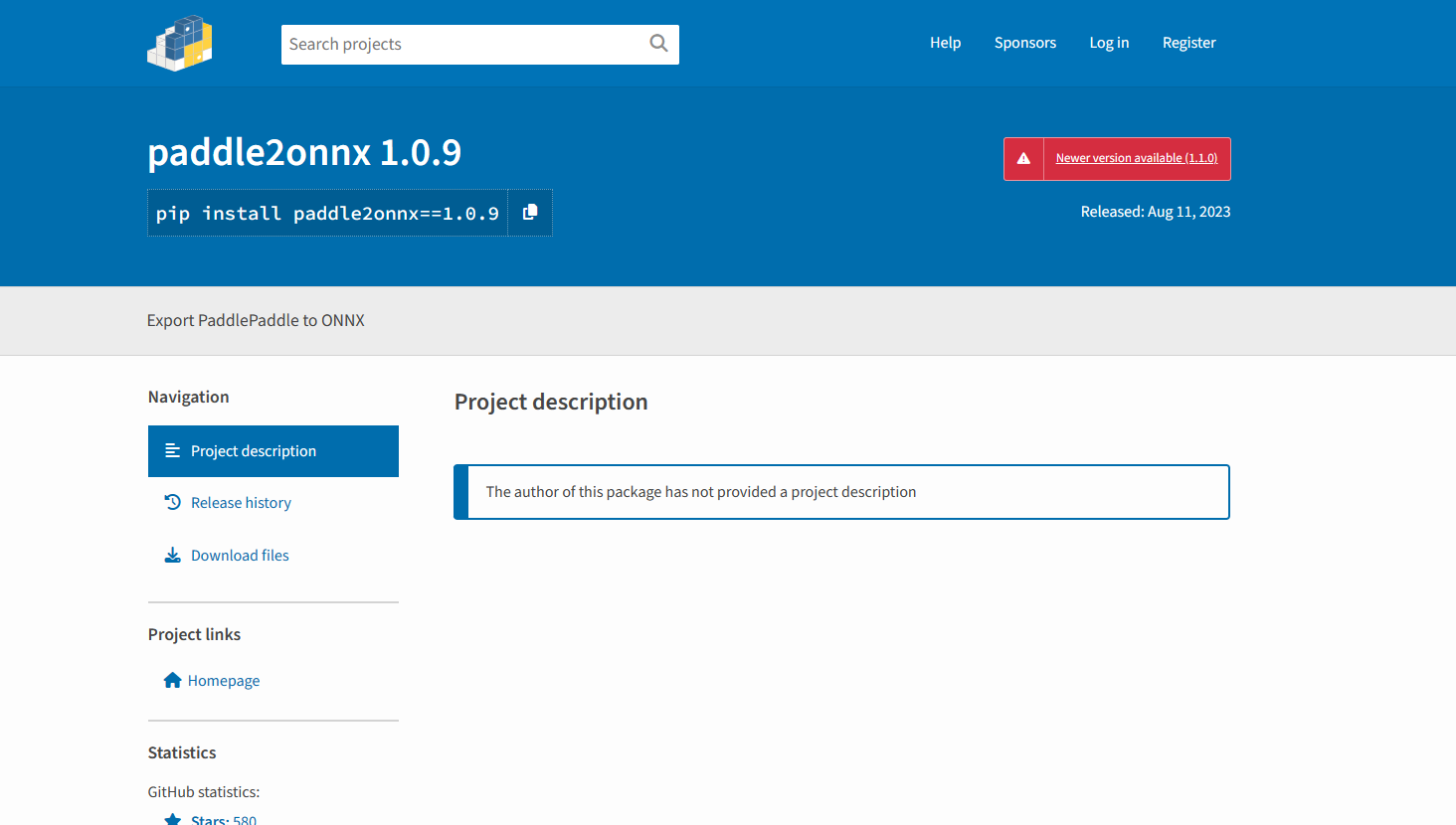Click Log in in the top navigation
The height and width of the screenshot is (825, 1456).
[x=1109, y=42]
